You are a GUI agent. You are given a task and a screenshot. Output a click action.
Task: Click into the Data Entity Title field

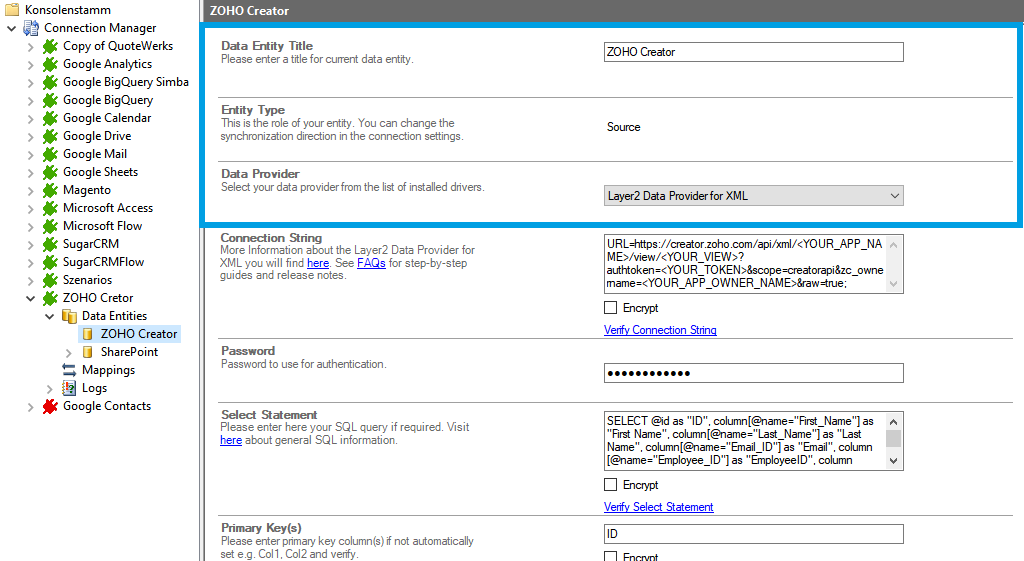click(x=753, y=52)
